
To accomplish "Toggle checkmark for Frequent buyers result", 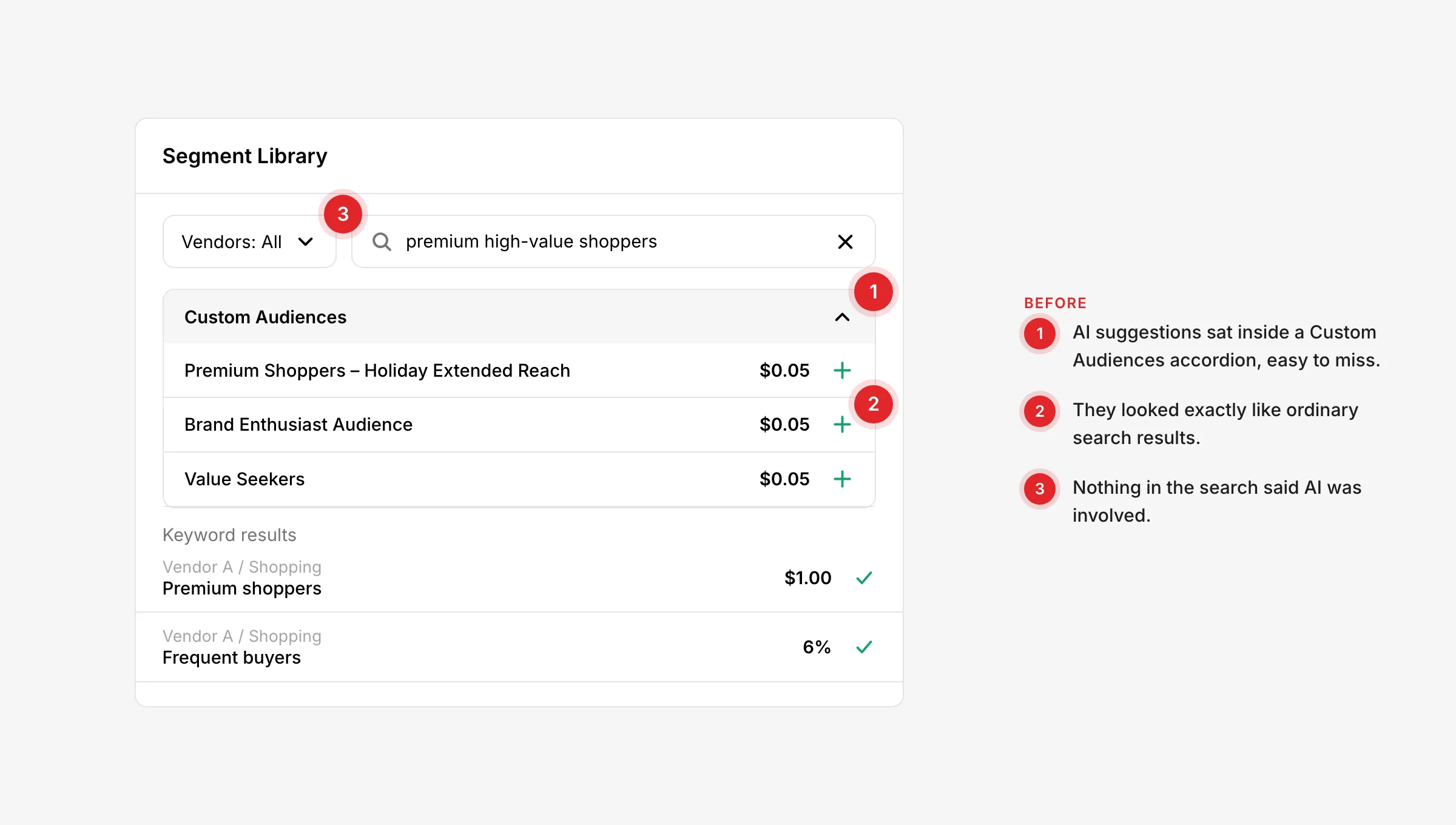I will [x=864, y=647].
